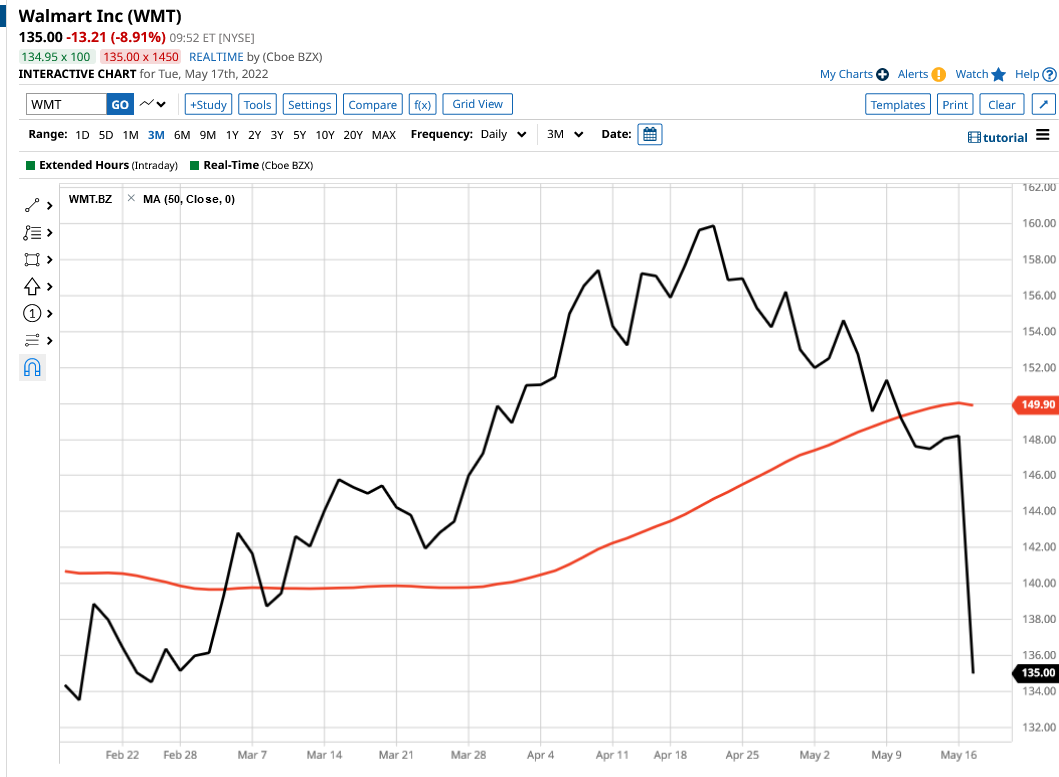This screenshot has height=777, width=1059.
Task: Click the Compare button
Action: [373, 105]
